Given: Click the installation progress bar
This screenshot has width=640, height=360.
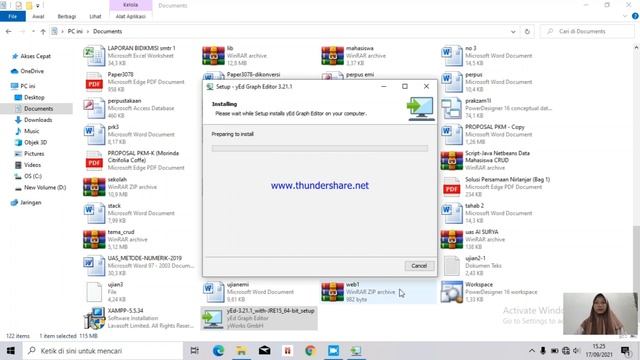Looking at the screenshot, I should 320,148.
